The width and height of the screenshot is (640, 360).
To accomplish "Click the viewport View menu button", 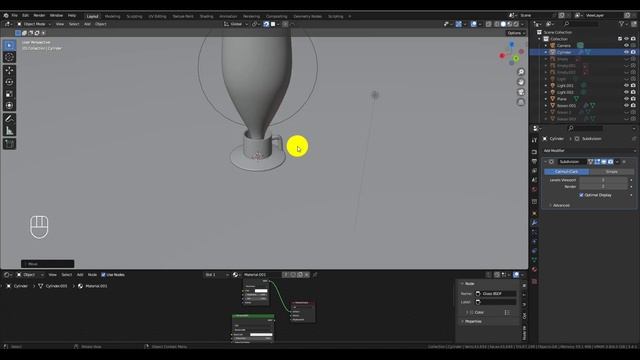I will [60, 24].
